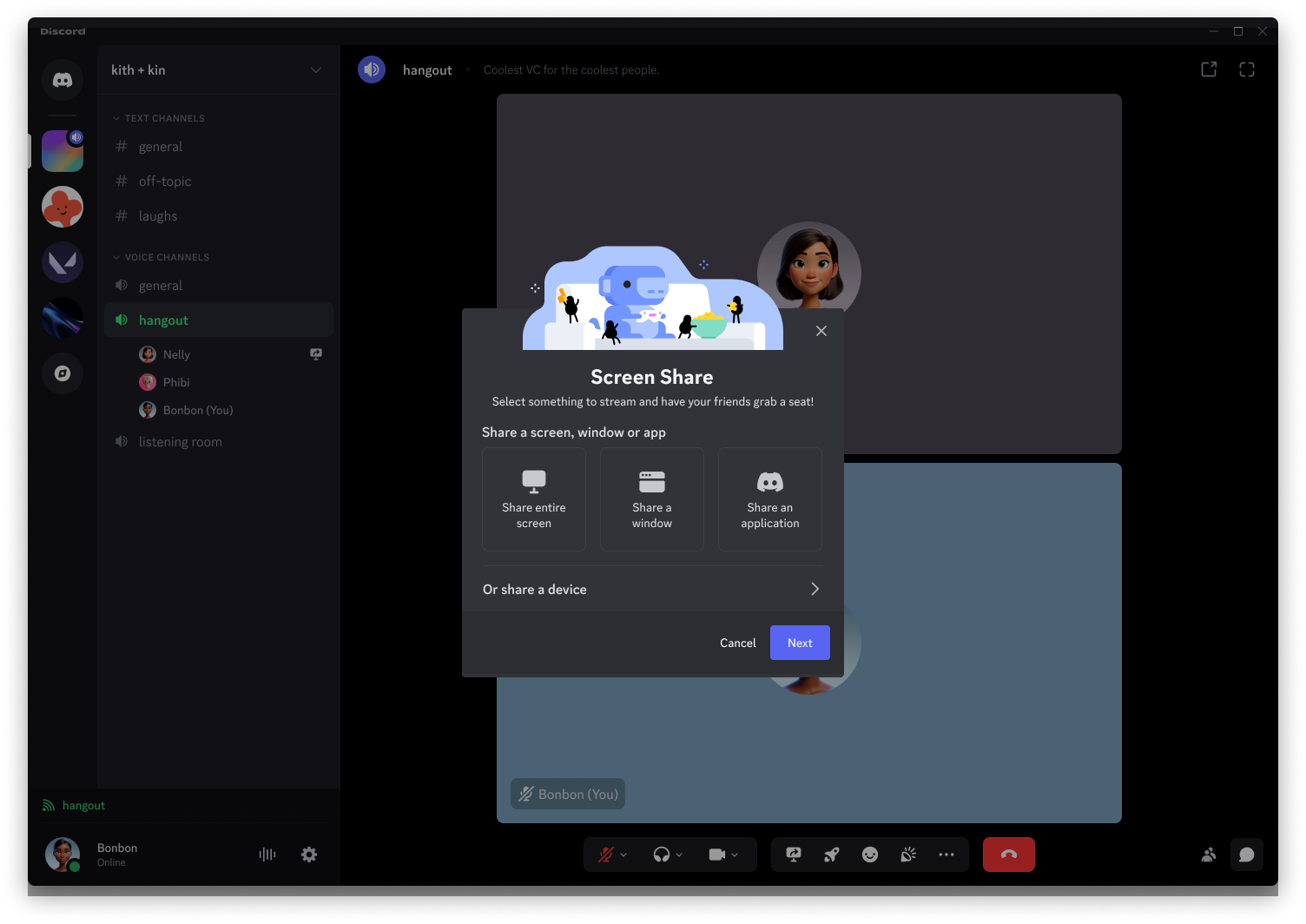Start an activity with the rocket icon
The height and width of the screenshot is (924, 1306).
tap(832, 855)
